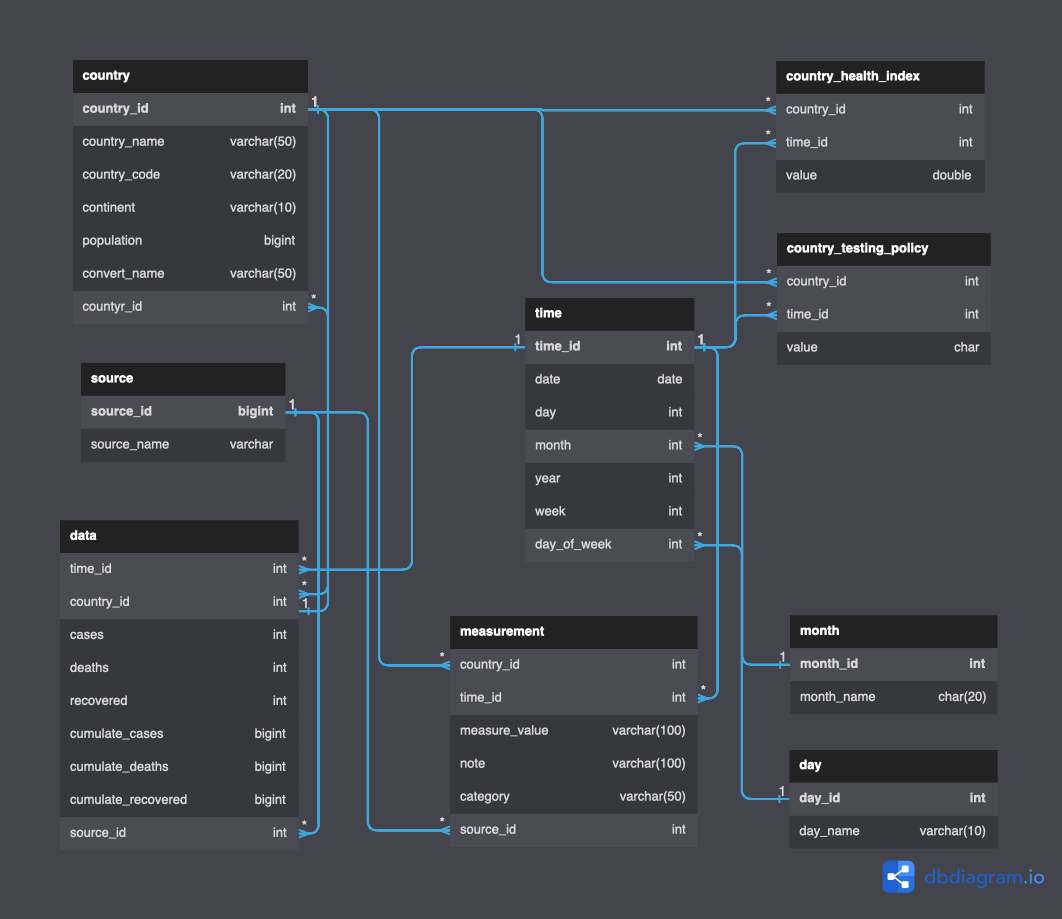Image resolution: width=1062 pixels, height=919 pixels.
Task: Click country_id row in measurement table
Action: click(574, 665)
